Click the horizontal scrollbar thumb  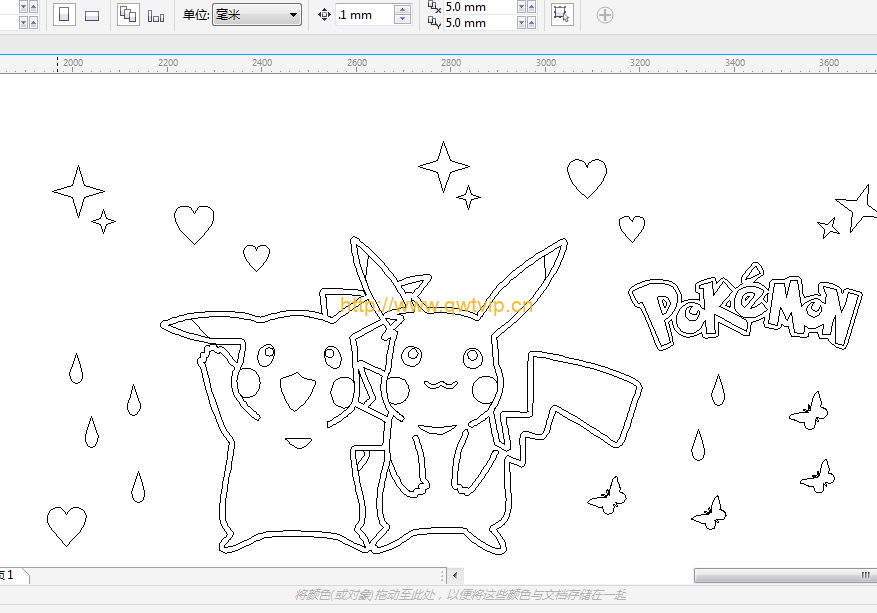tap(785, 576)
